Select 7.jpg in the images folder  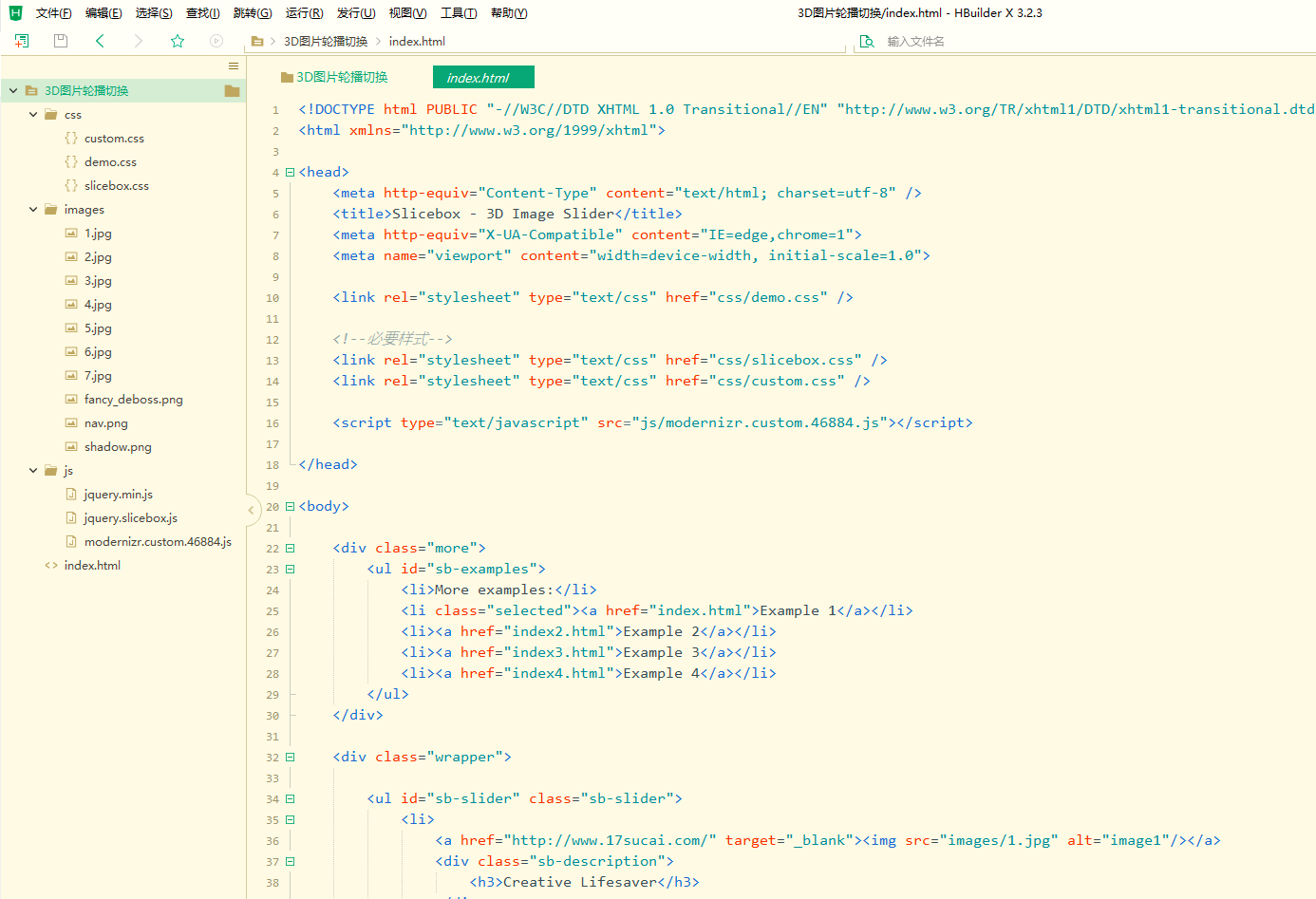click(98, 376)
